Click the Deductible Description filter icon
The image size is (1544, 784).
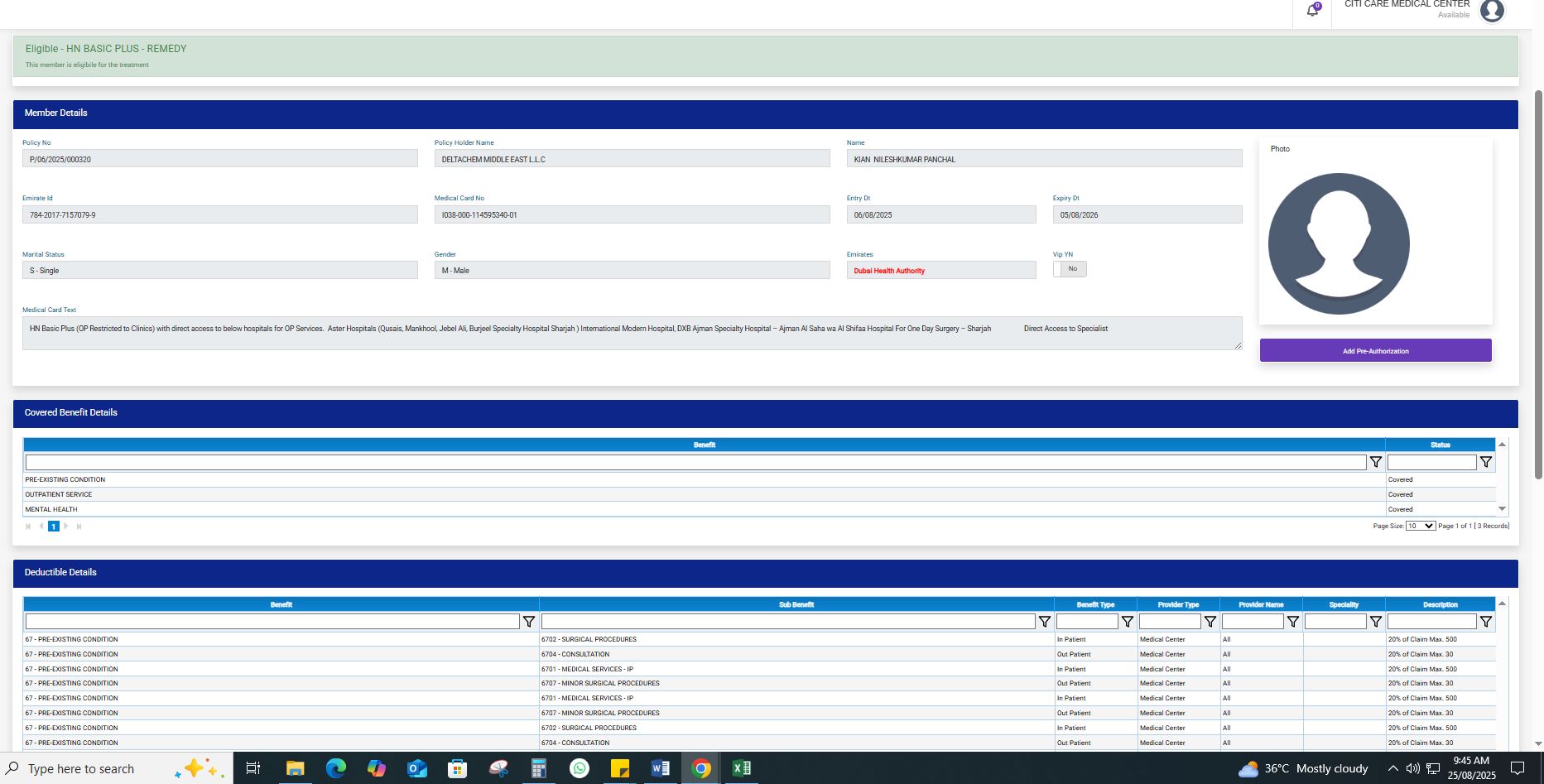[x=1485, y=622]
